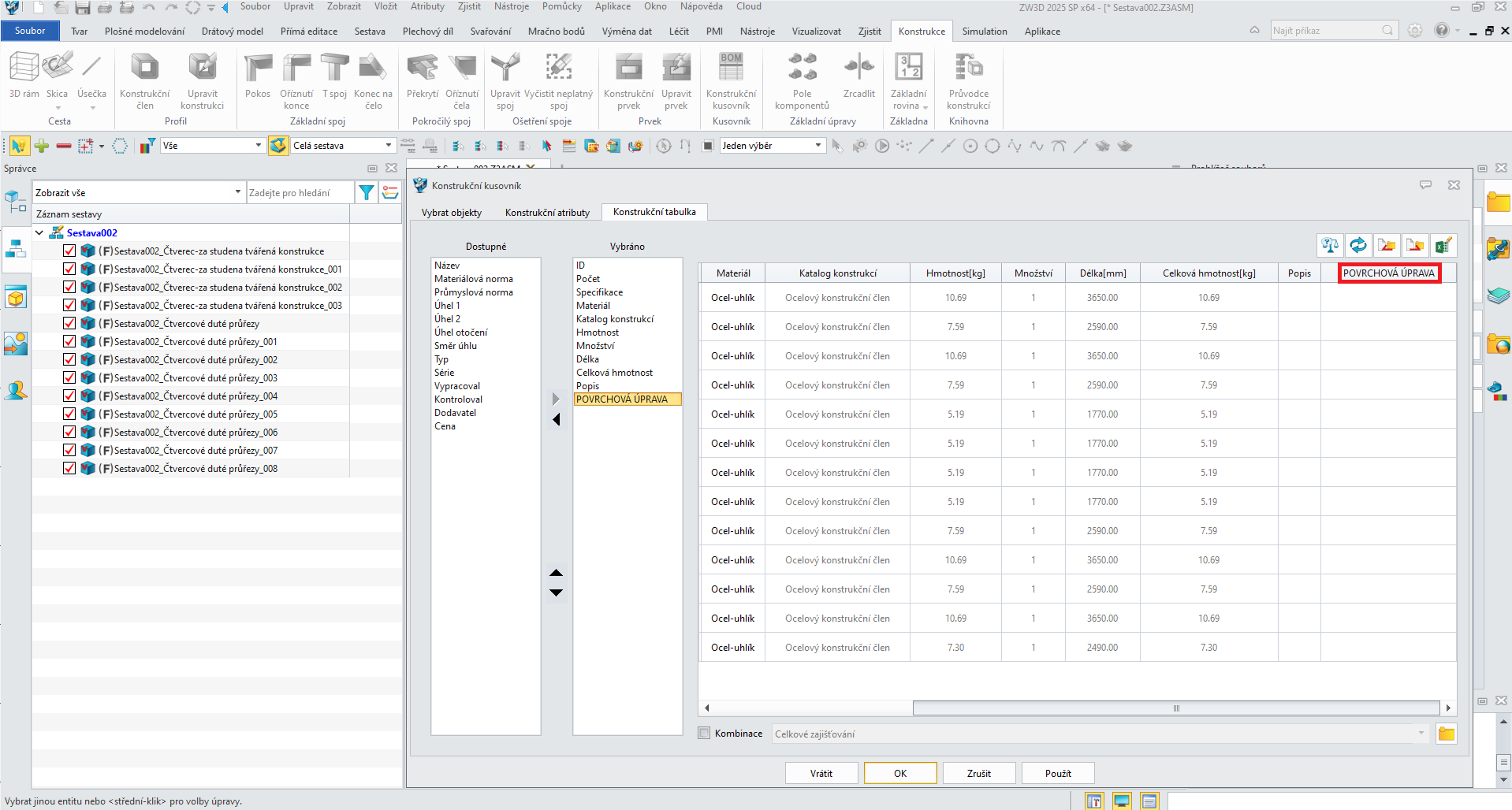Open the Nástroje menu in menu bar
The width and height of the screenshot is (1512, 810).
tap(512, 6)
